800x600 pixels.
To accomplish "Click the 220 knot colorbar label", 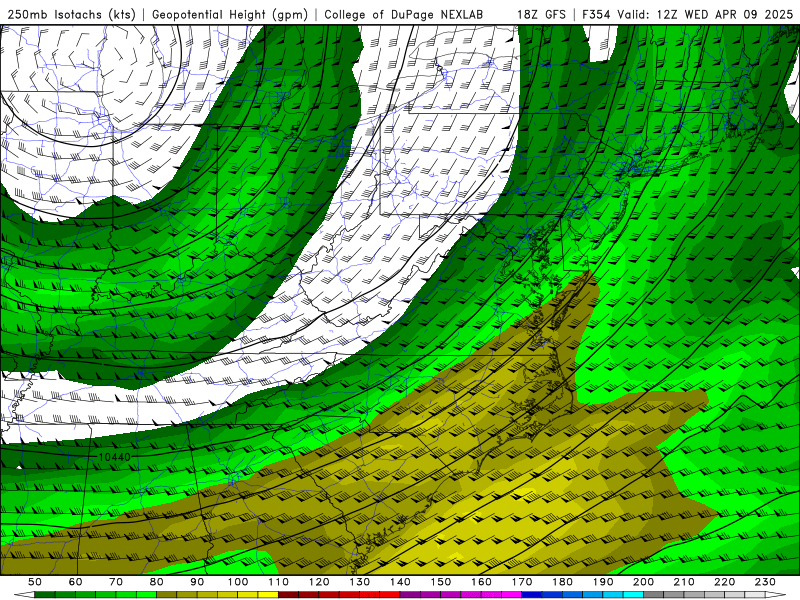I will click(724, 582).
